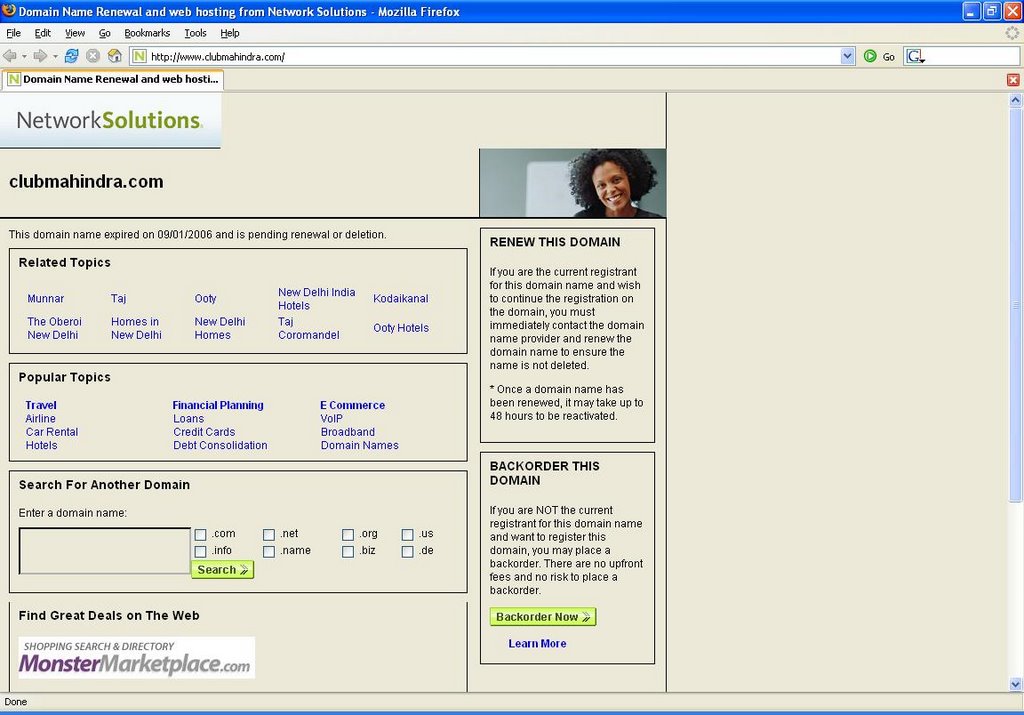The image size is (1024, 715).
Task: Check the .org extension box
Action: 348,535
